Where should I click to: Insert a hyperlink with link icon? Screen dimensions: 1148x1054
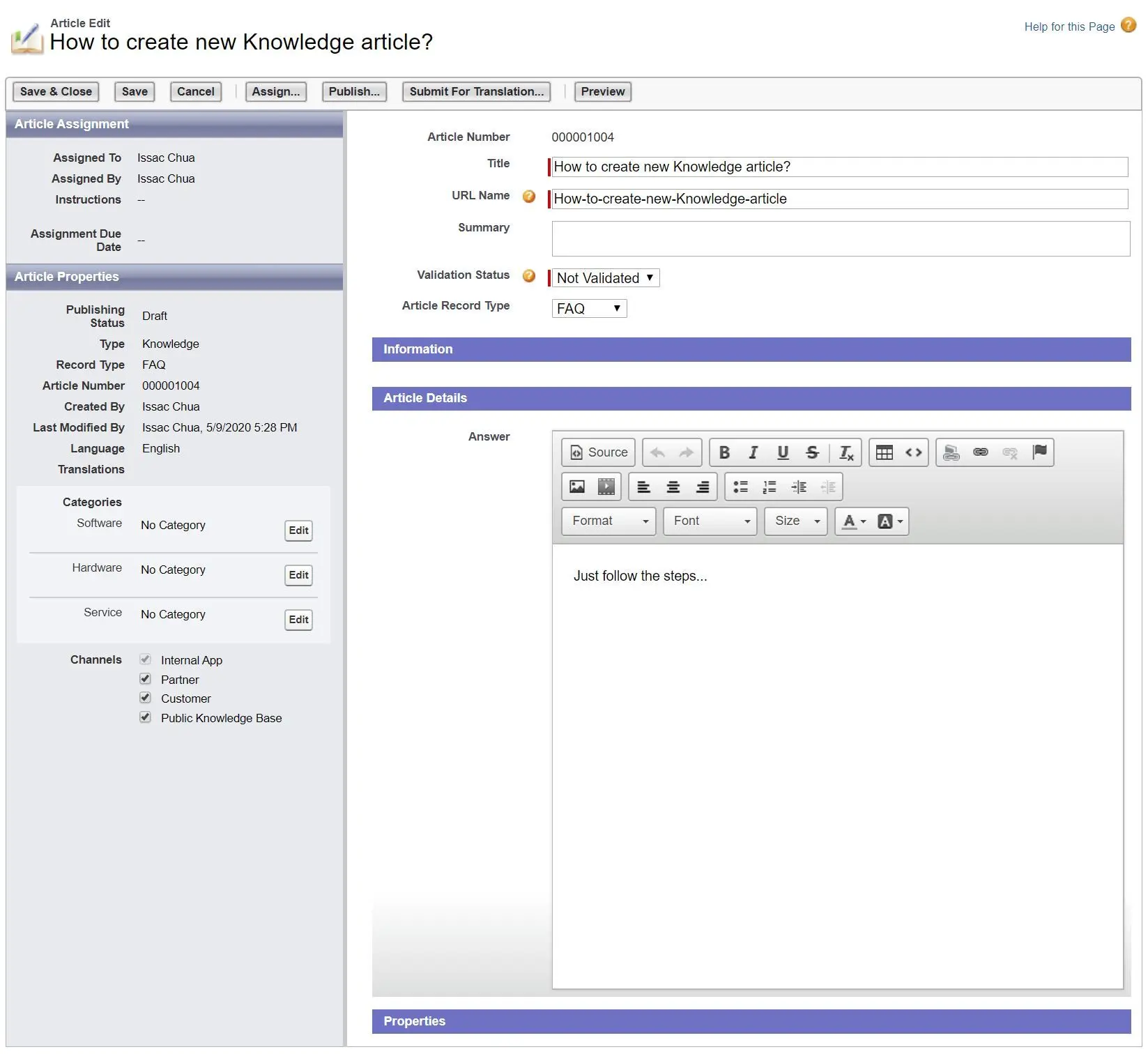981,452
